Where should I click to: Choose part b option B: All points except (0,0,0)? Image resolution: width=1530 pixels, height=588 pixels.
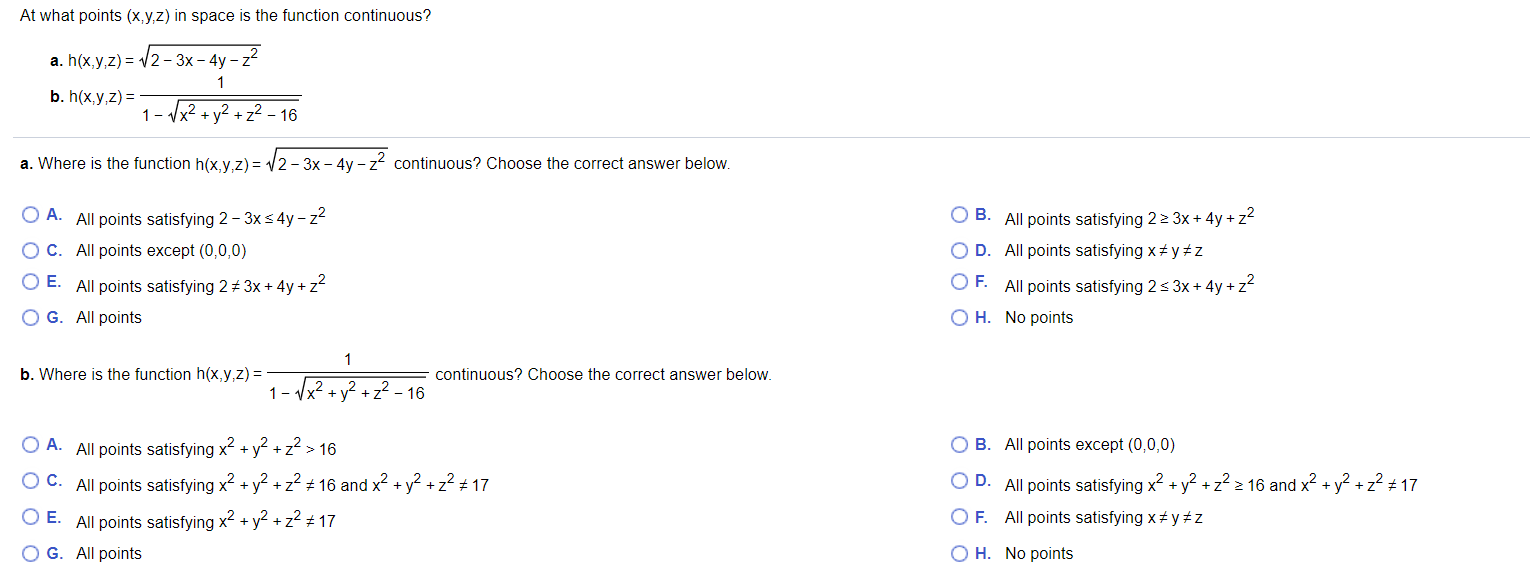click(x=959, y=445)
